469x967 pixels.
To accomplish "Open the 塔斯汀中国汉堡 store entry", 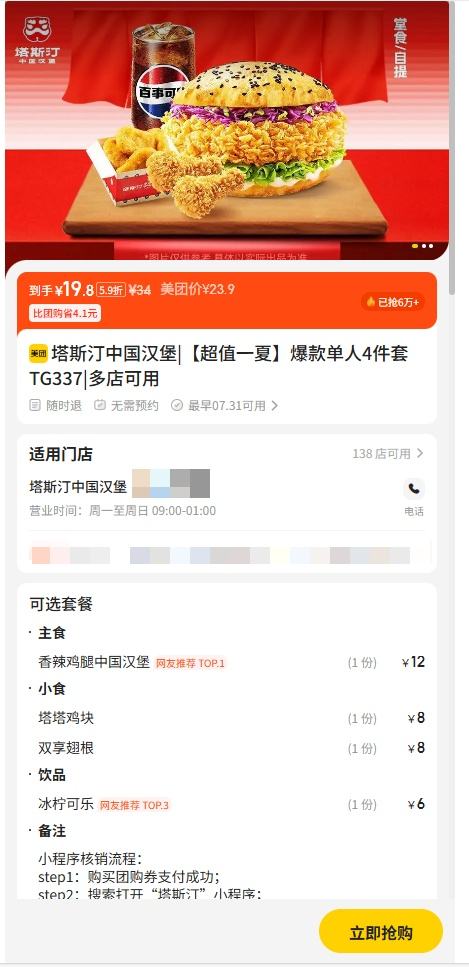I will pos(78,487).
